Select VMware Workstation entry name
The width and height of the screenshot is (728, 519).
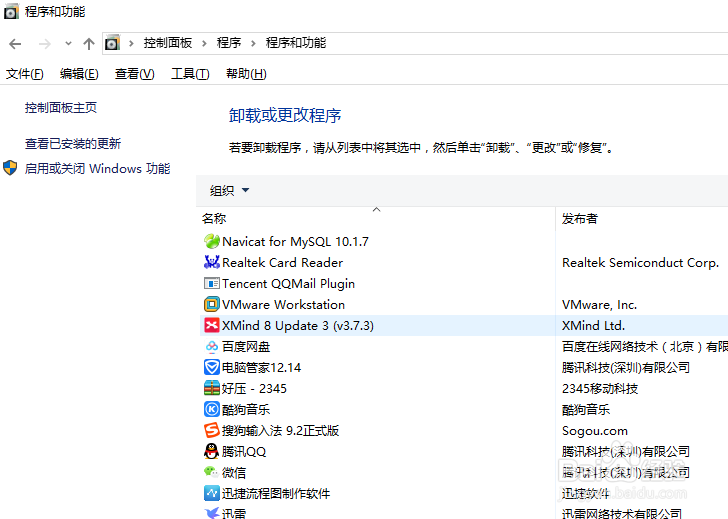[283, 305]
